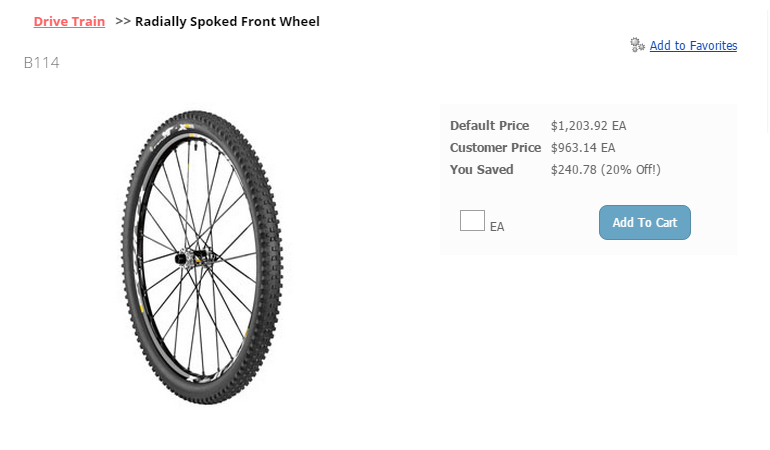Focus the quantity input box before EA
Image resolution: width=770 pixels, height=450 pixels.
472,220
